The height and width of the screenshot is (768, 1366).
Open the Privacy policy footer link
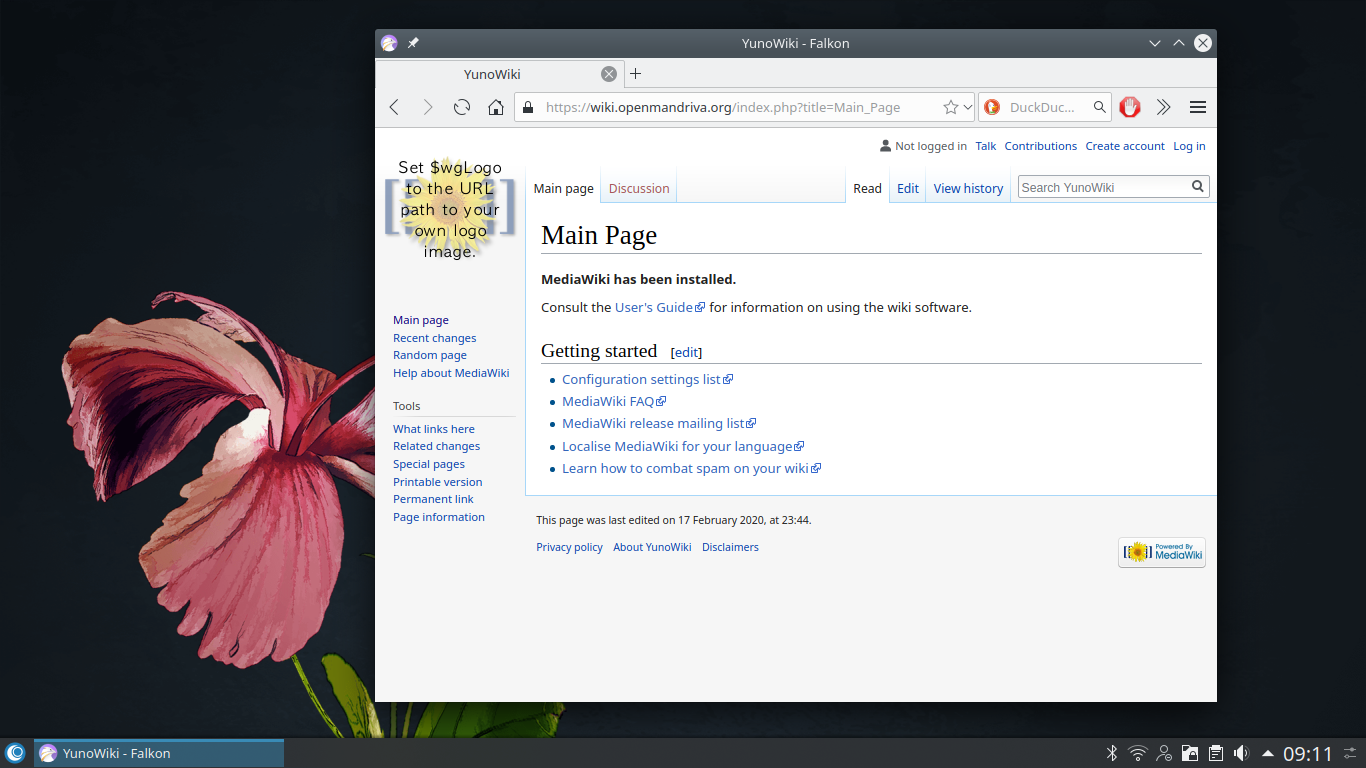(x=569, y=547)
